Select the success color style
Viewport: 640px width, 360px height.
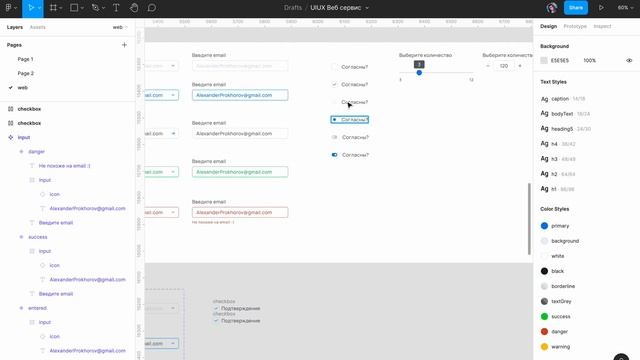556,316
